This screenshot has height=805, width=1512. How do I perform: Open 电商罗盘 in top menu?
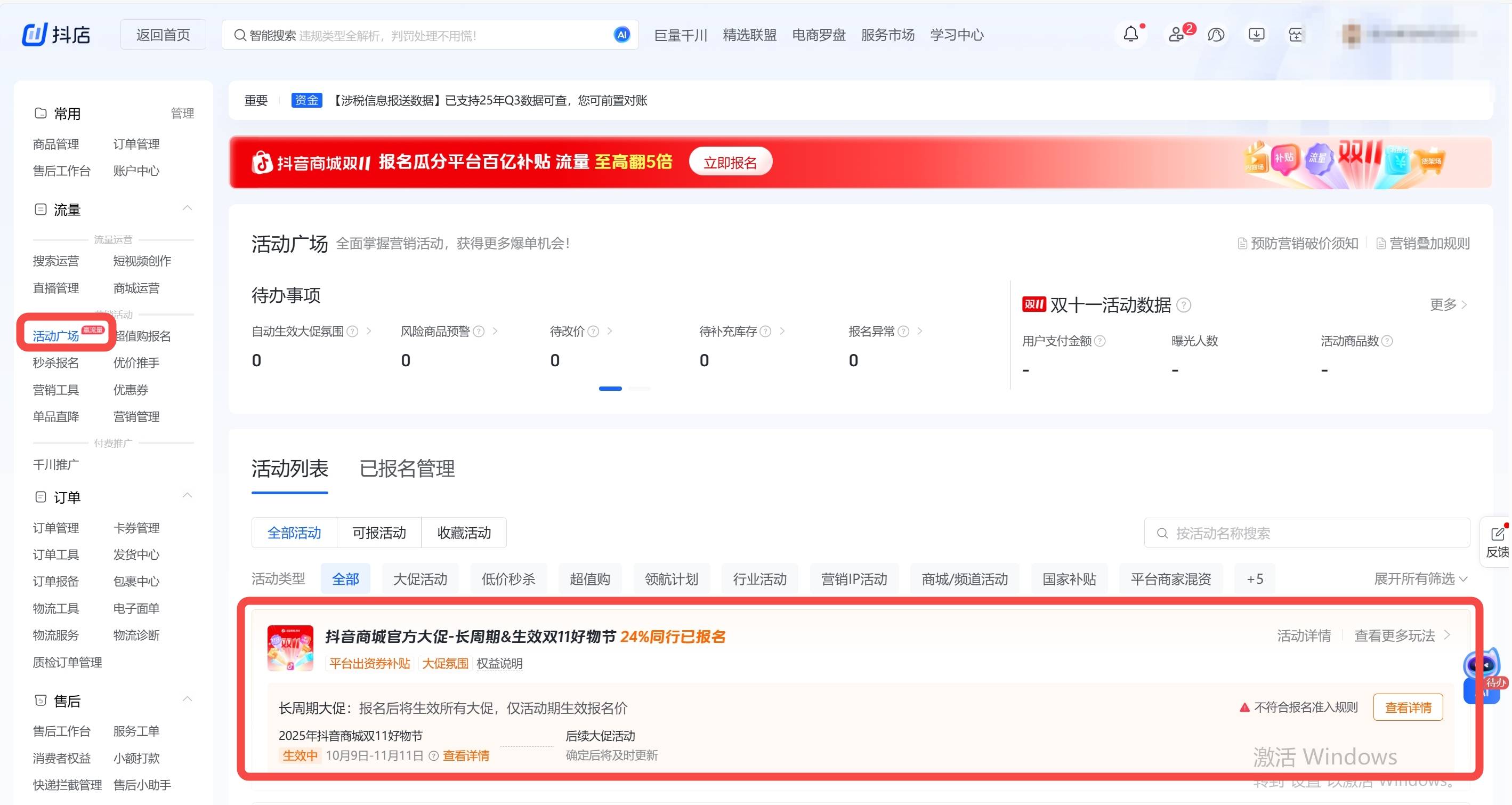[x=819, y=35]
